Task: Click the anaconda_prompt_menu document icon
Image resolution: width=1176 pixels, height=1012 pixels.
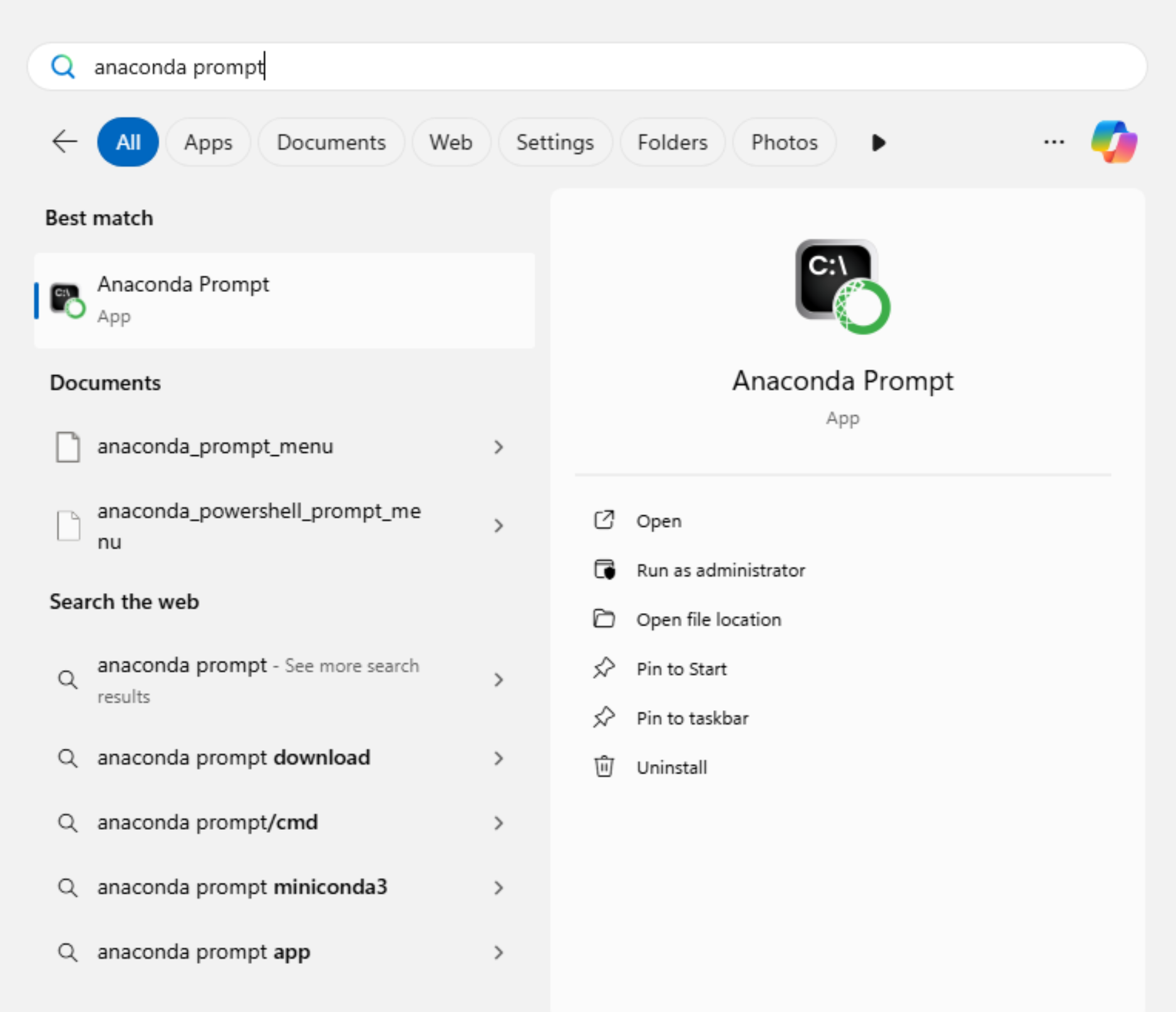Action: pos(69,447)
